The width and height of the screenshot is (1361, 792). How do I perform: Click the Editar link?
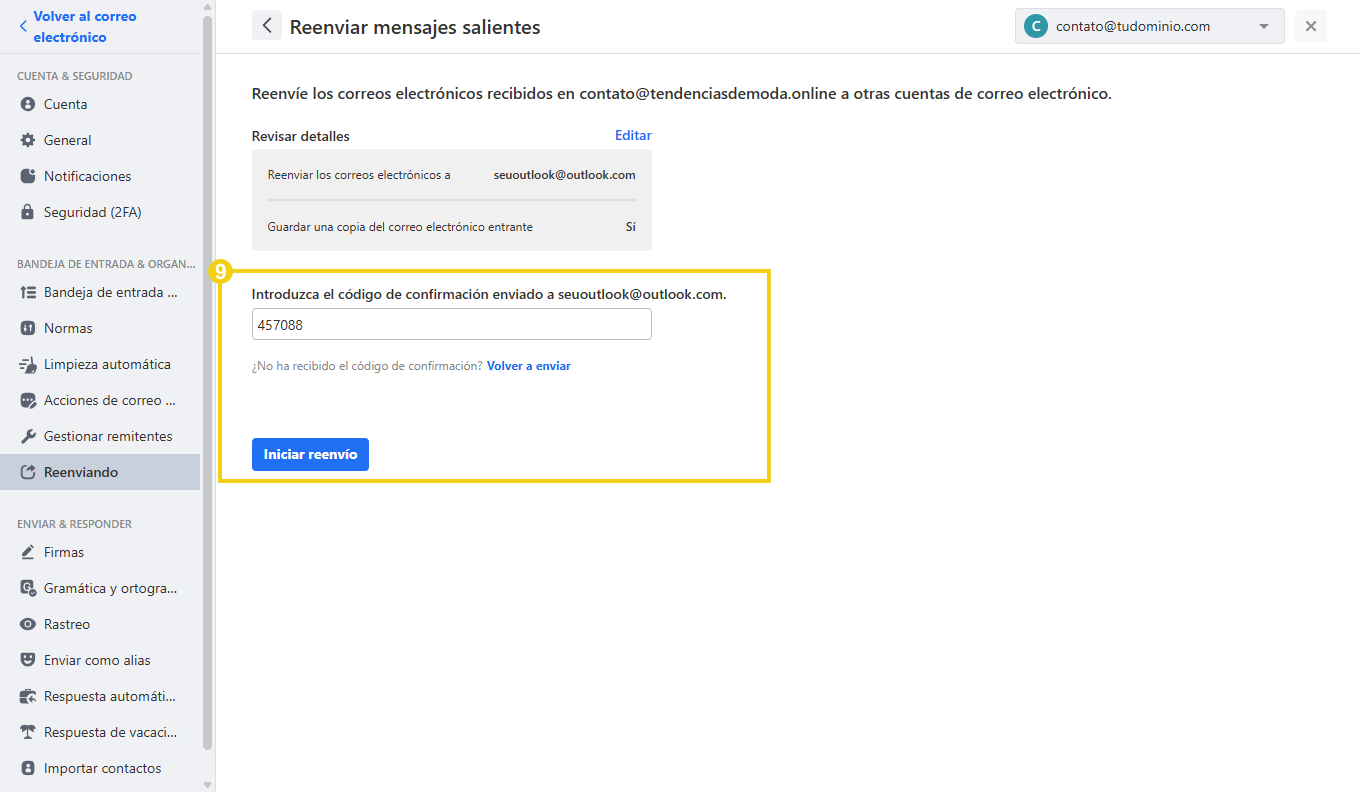point(633,135)
